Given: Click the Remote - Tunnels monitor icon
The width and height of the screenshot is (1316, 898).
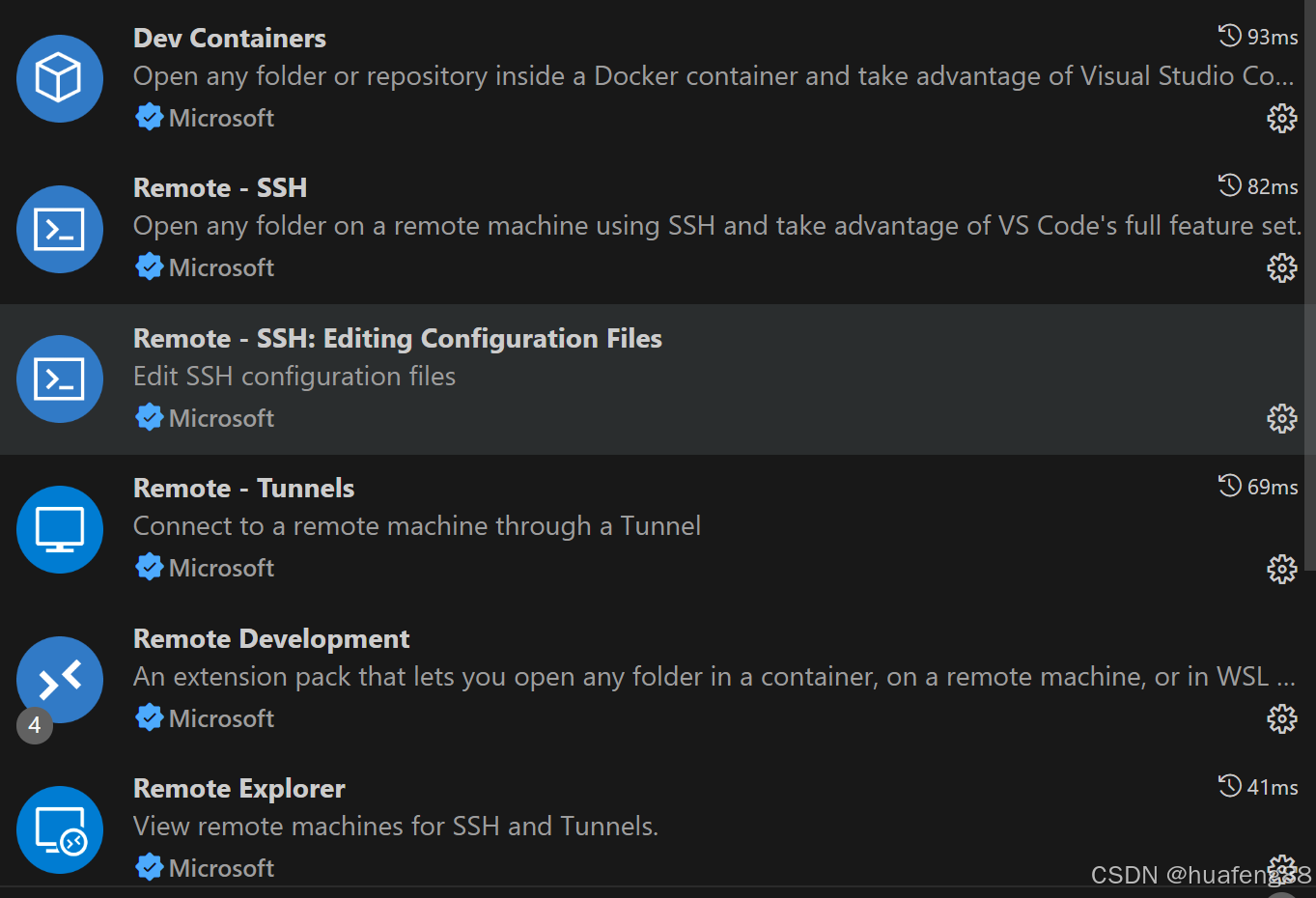Looking at the screenshot, I should click(x=60, y=529).
